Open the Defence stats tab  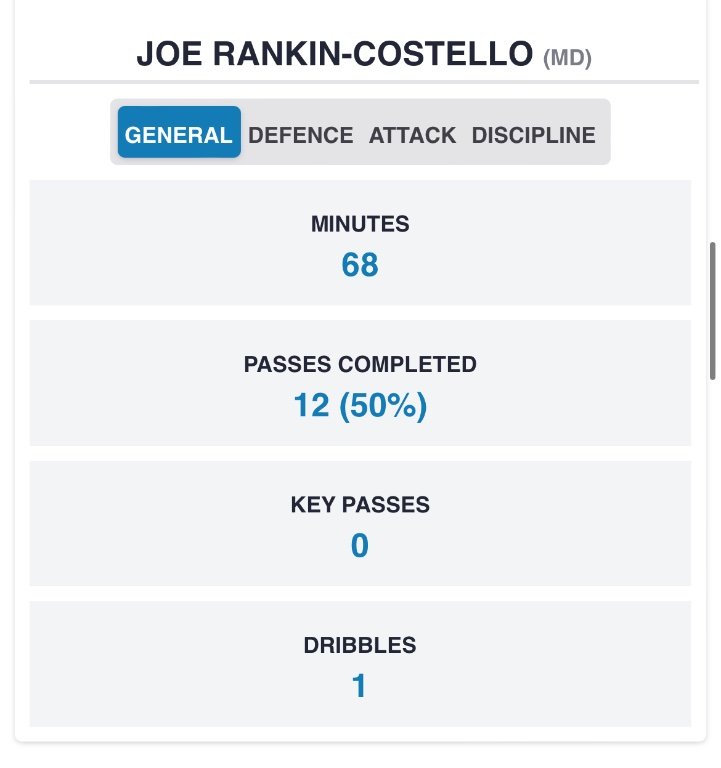[300, 135]
